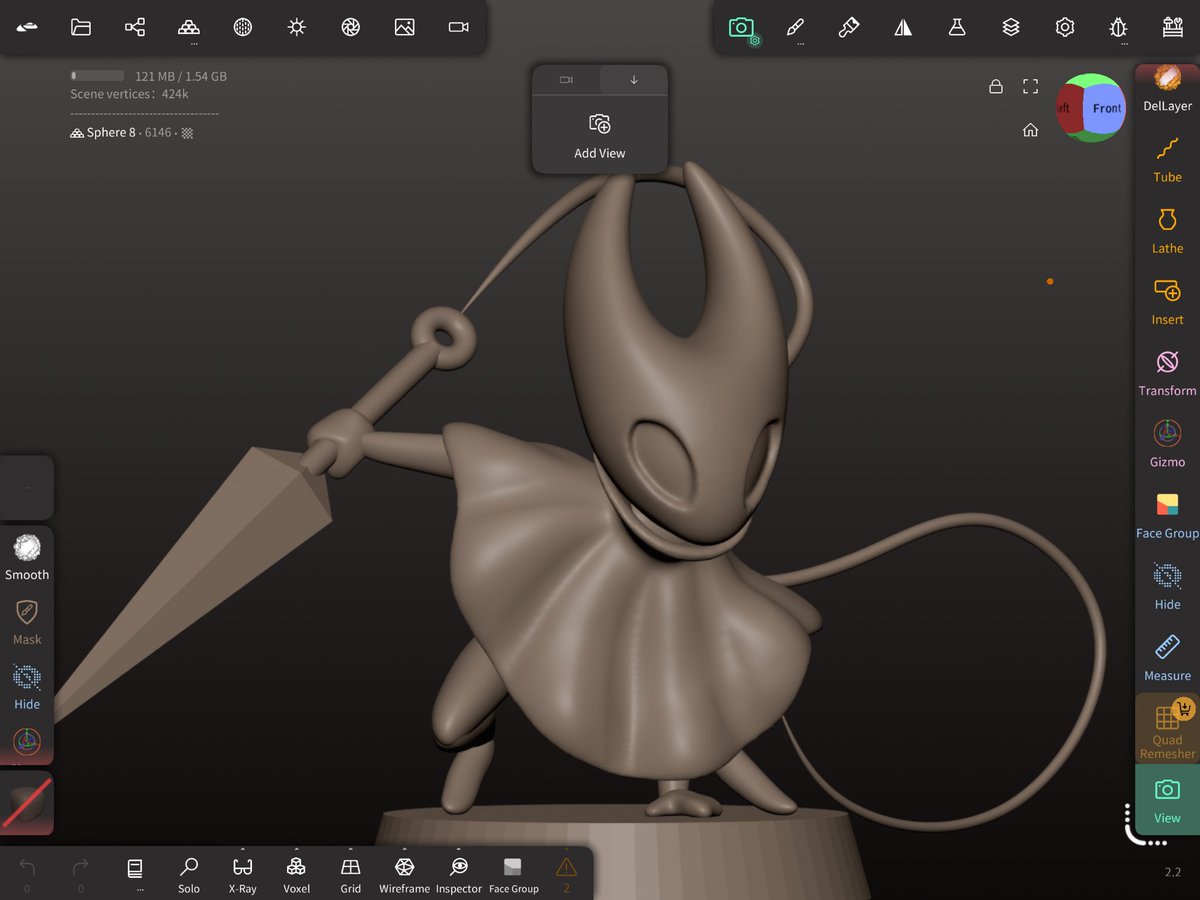Select the active View tool

(x=1167, y=799)
